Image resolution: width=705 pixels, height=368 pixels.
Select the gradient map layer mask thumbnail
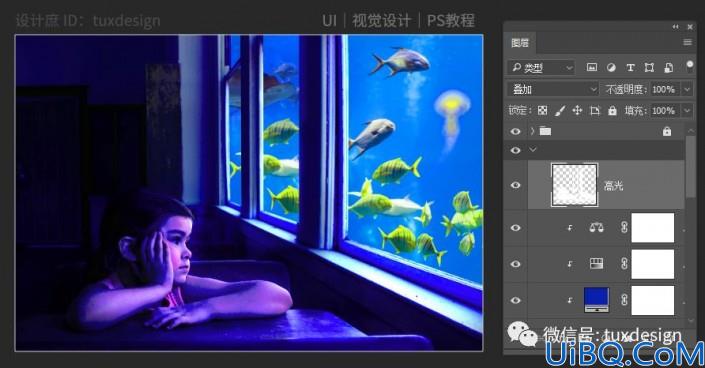tap(652, 264)
